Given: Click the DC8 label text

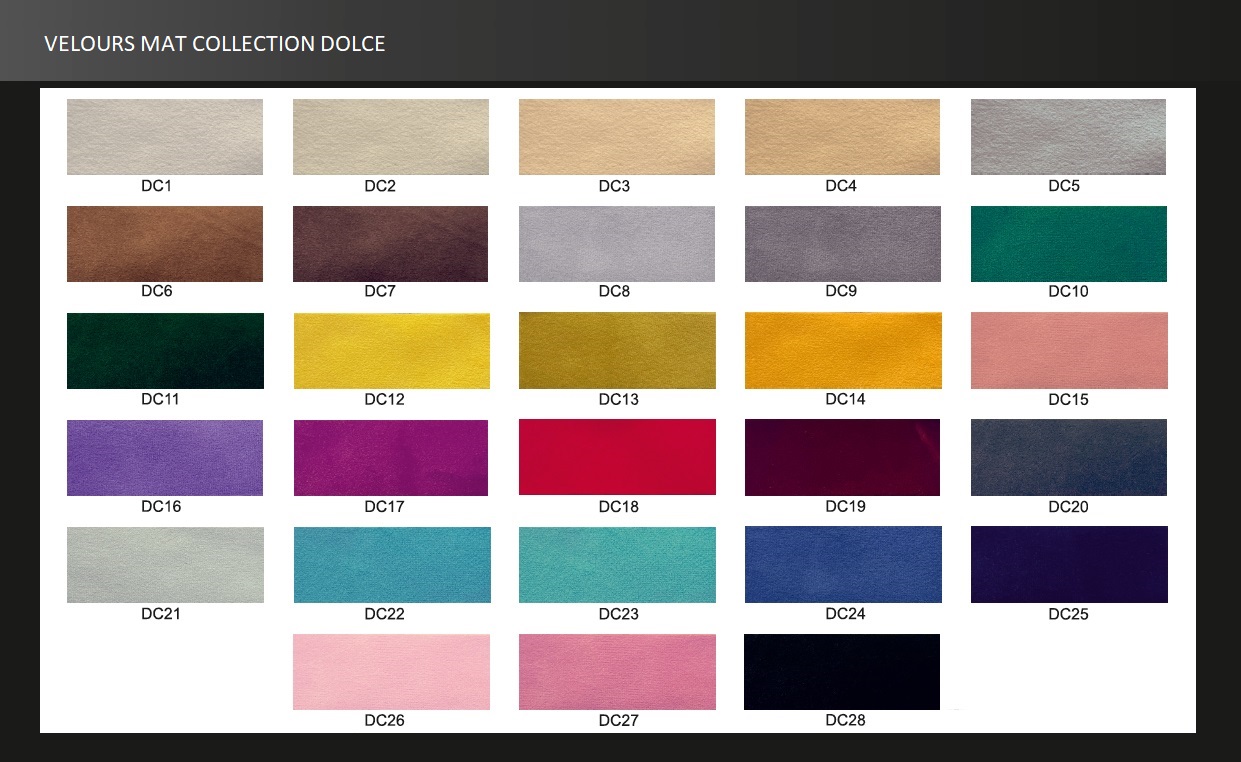Looking at the screenshot, I should coord(614,292).
